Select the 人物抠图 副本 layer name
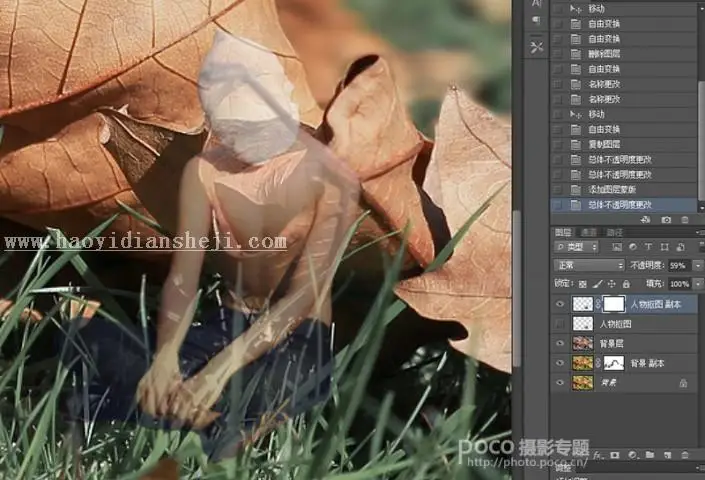The width and height of the screenshot is (705, 480). click(x=656, y=304)
